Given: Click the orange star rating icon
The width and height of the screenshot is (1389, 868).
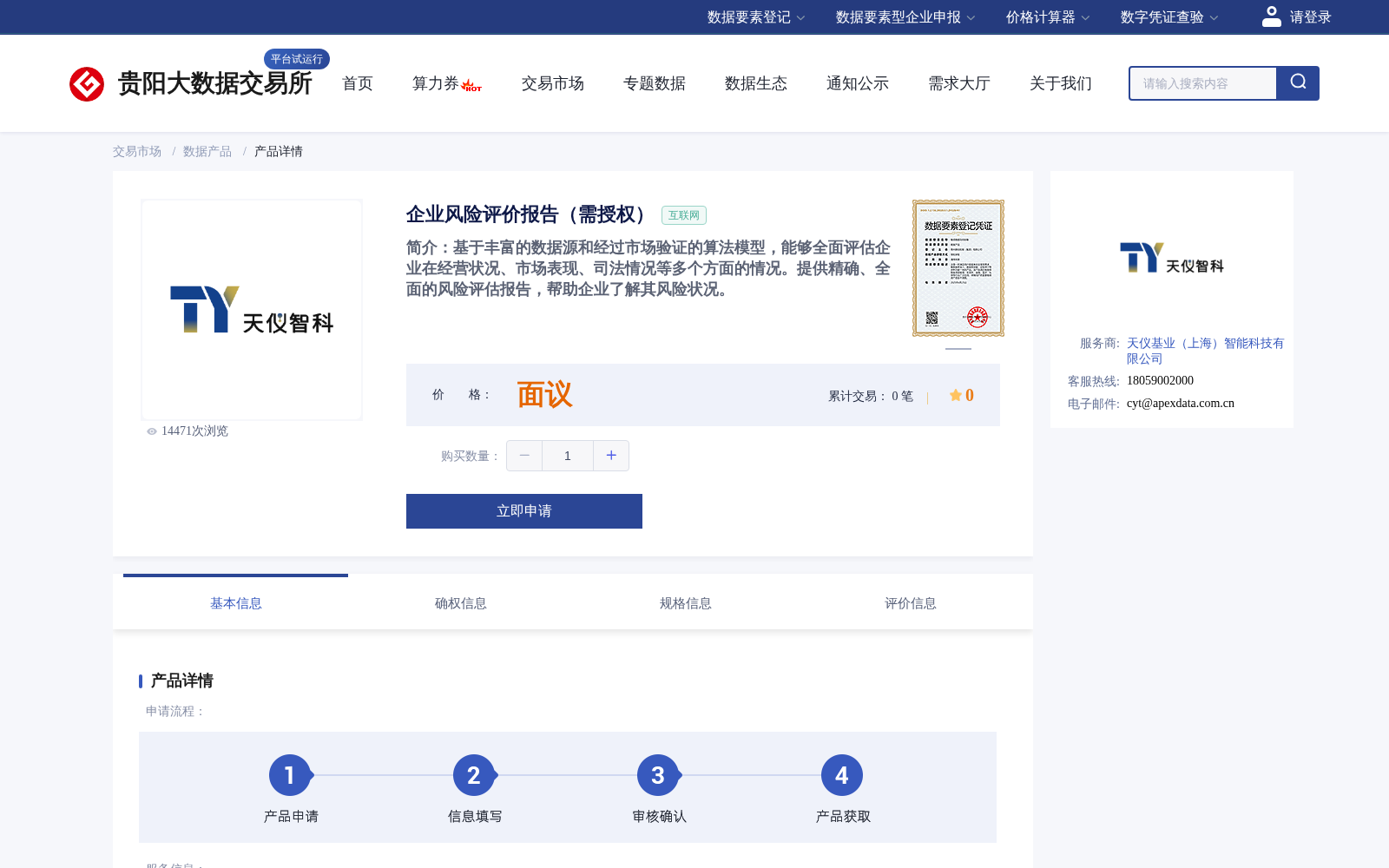Looking at the screenshot, I should 955,395.
